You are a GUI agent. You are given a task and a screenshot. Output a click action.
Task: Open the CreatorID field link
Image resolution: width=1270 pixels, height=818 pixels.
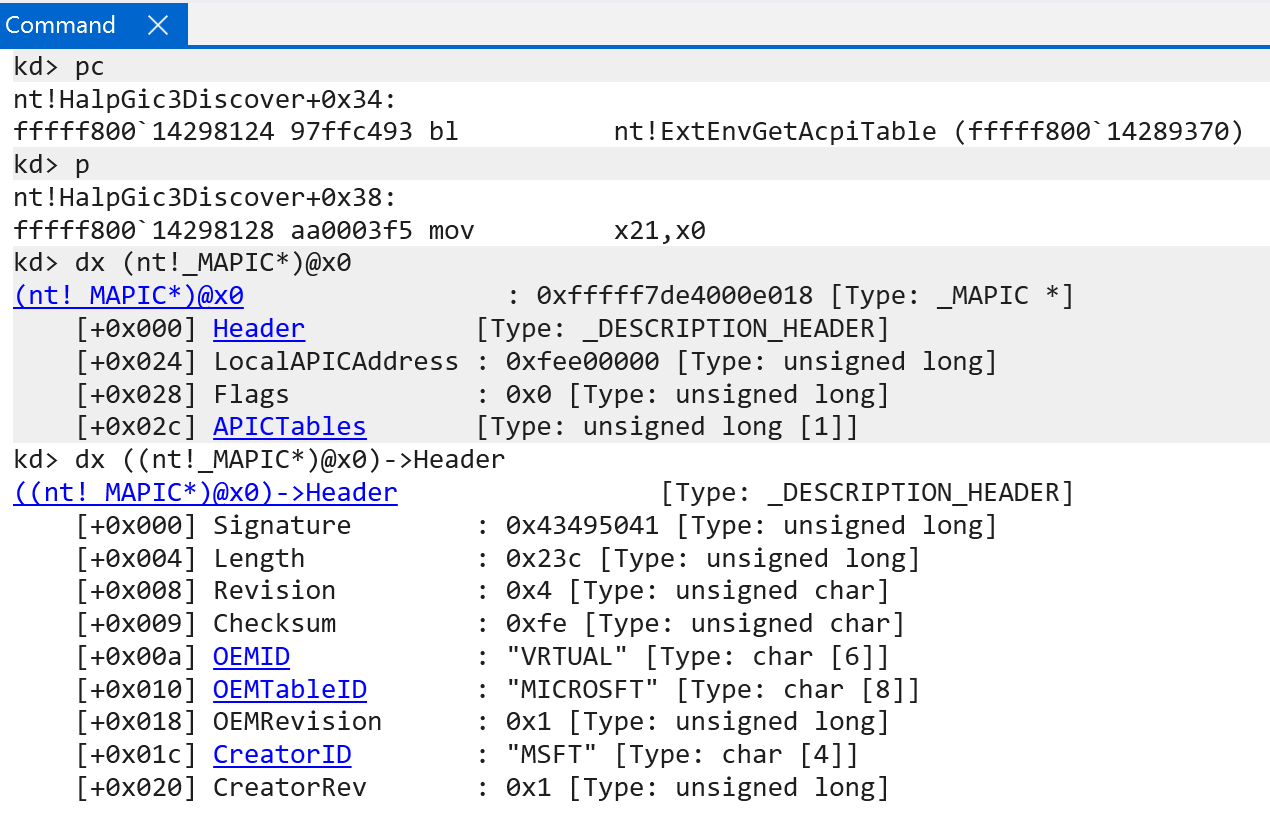[x=282, y=755]
